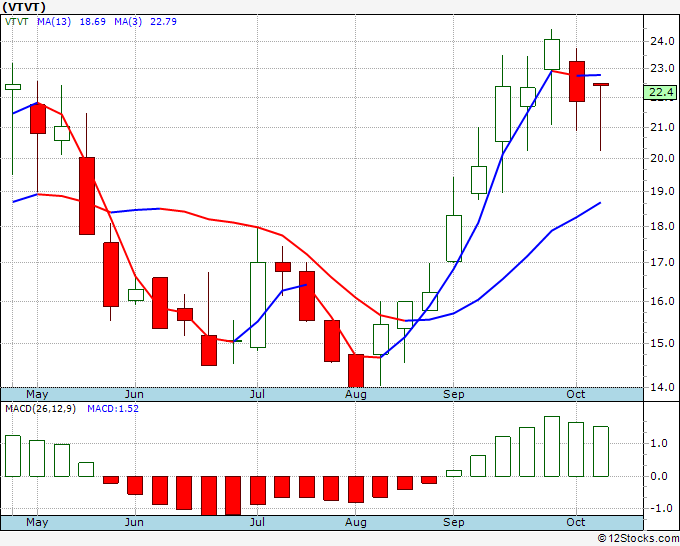The image size is (680, 546).
Task: Click the 16.0 price axis label
Action: point(662,301)
